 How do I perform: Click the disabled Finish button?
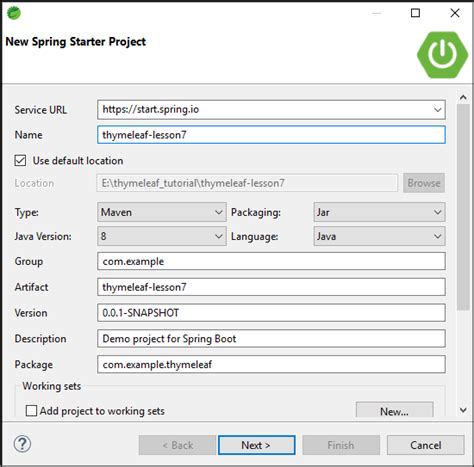tap(341, 445)
